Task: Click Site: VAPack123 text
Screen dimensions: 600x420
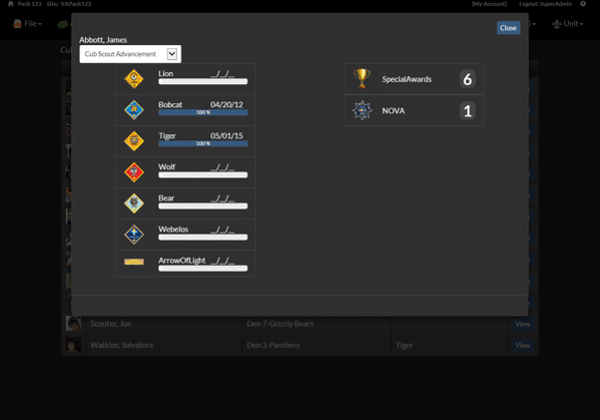Action: pyautogui.click(x=69, y=4)
